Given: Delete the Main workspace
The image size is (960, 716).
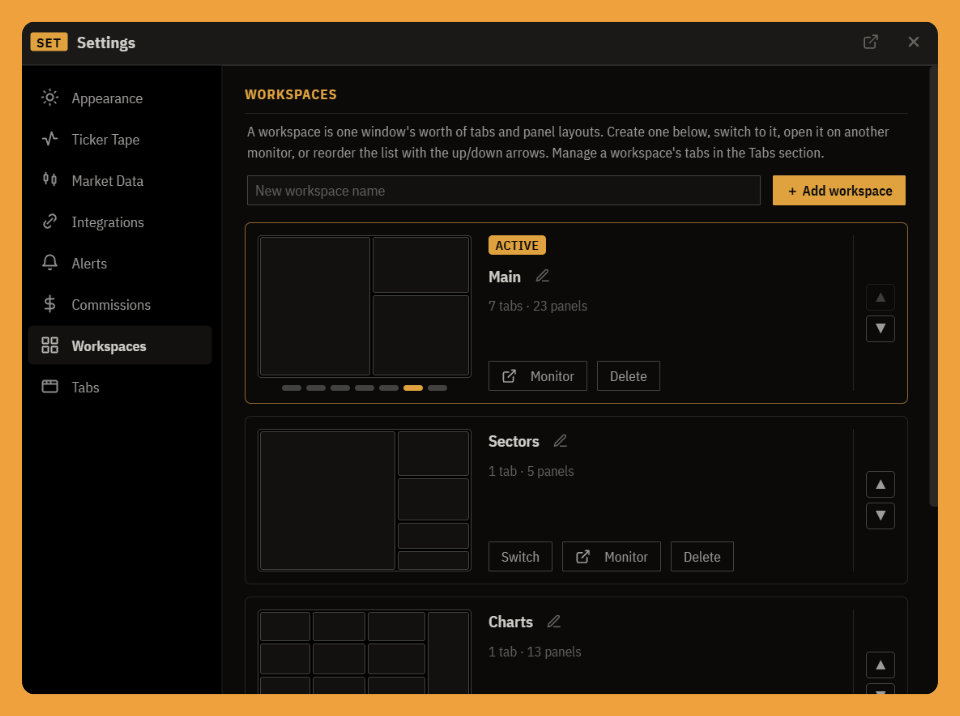Looking at the screenshot, I should [x=628, y=376].
